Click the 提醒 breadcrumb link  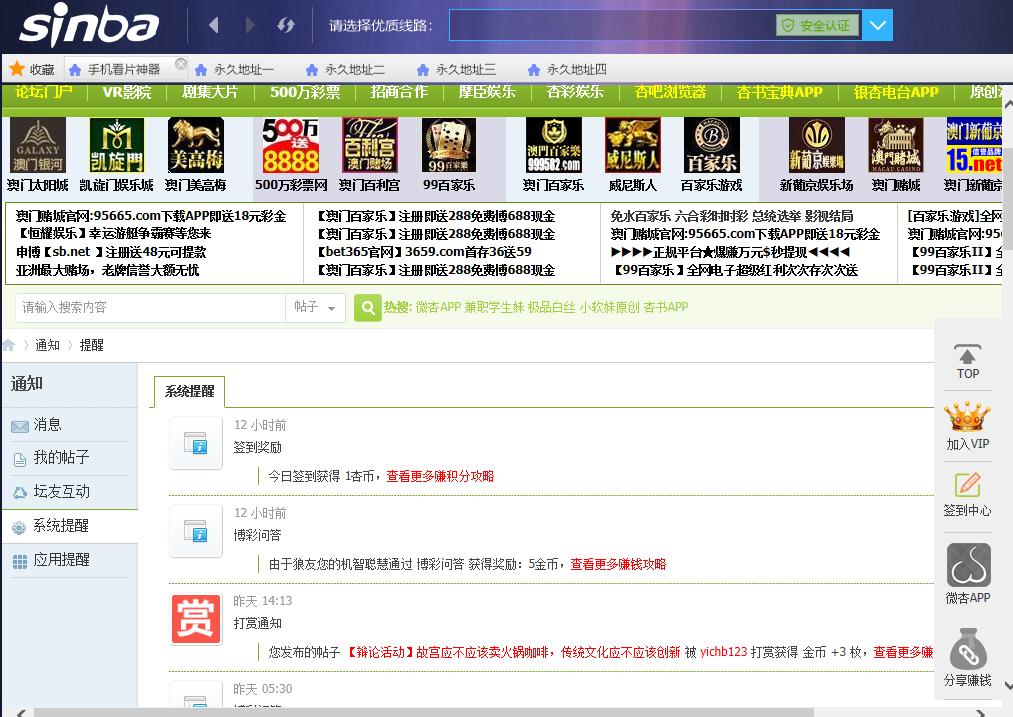[x=91, y=345]
